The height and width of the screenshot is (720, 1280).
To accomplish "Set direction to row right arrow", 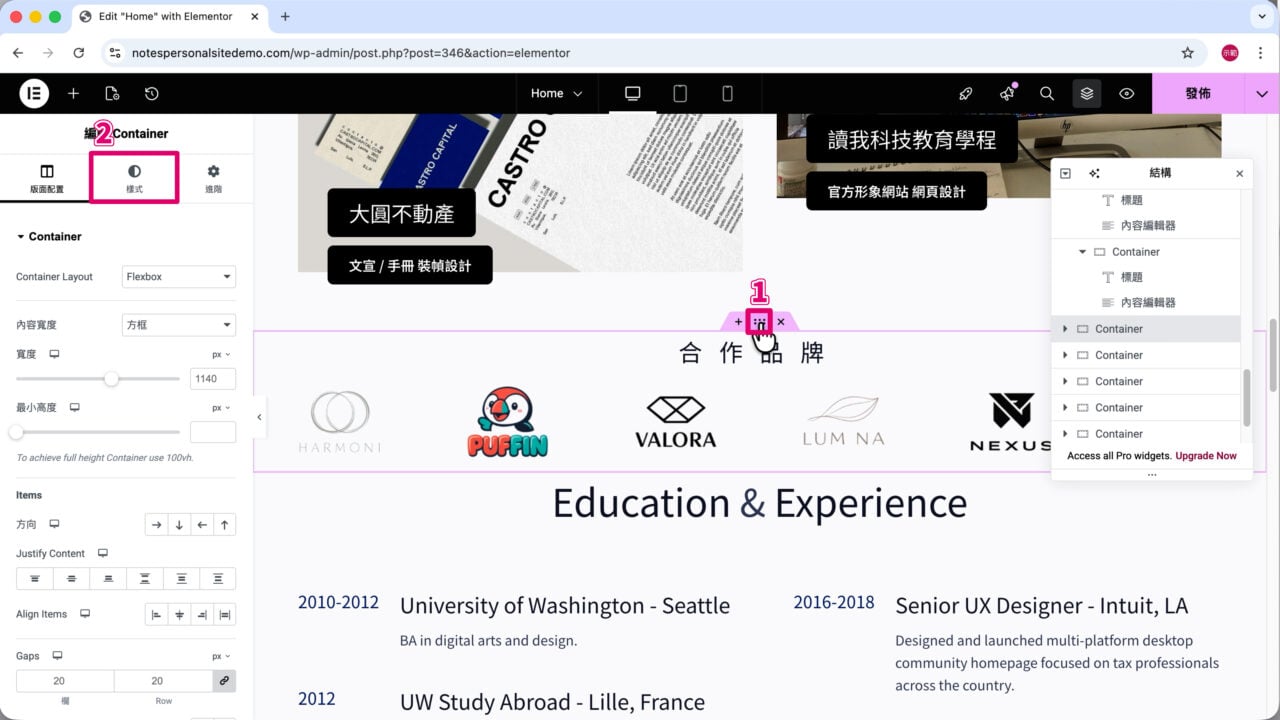I will tap(156, 524).
